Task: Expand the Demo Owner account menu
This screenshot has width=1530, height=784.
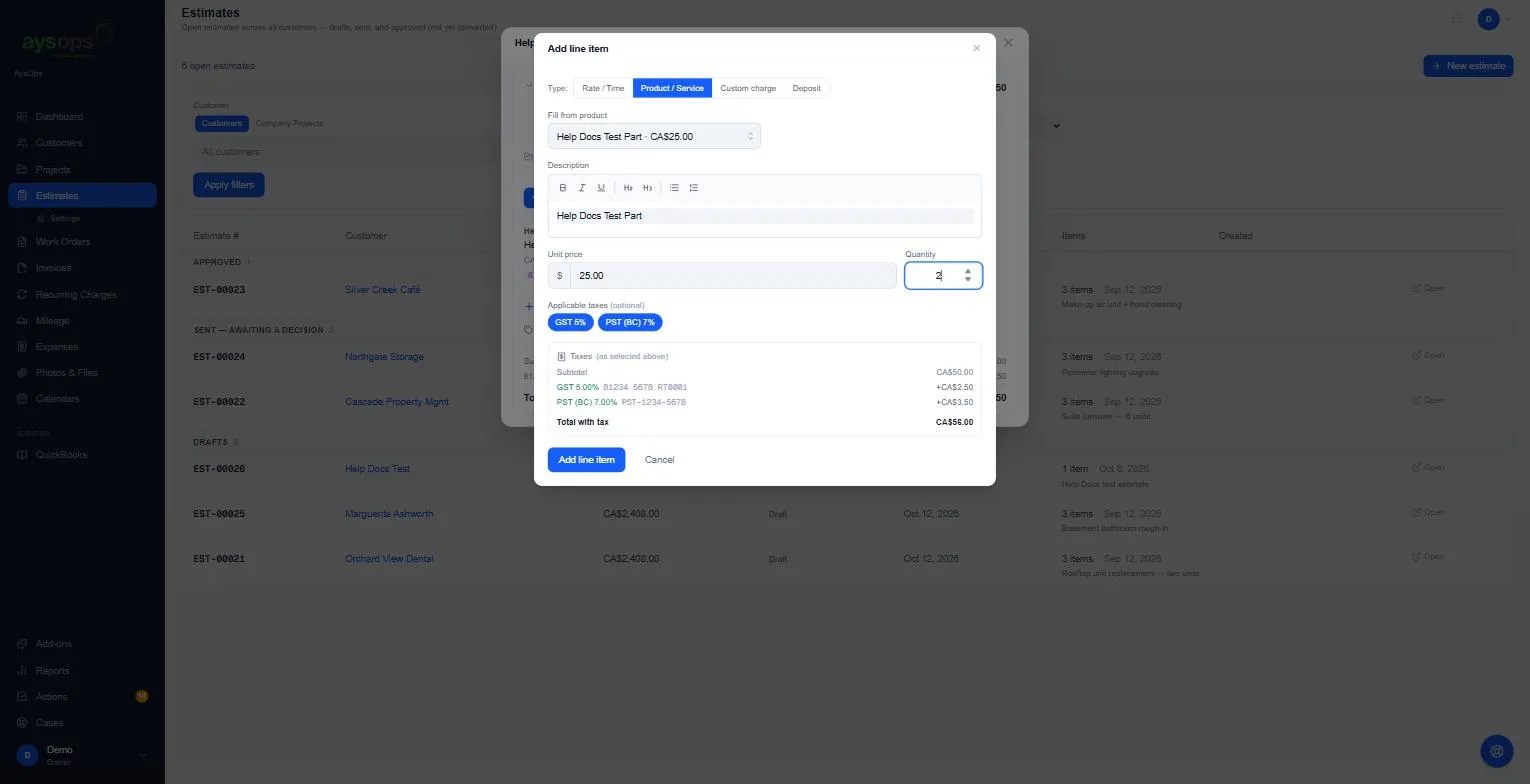Action: pos(82,755)
